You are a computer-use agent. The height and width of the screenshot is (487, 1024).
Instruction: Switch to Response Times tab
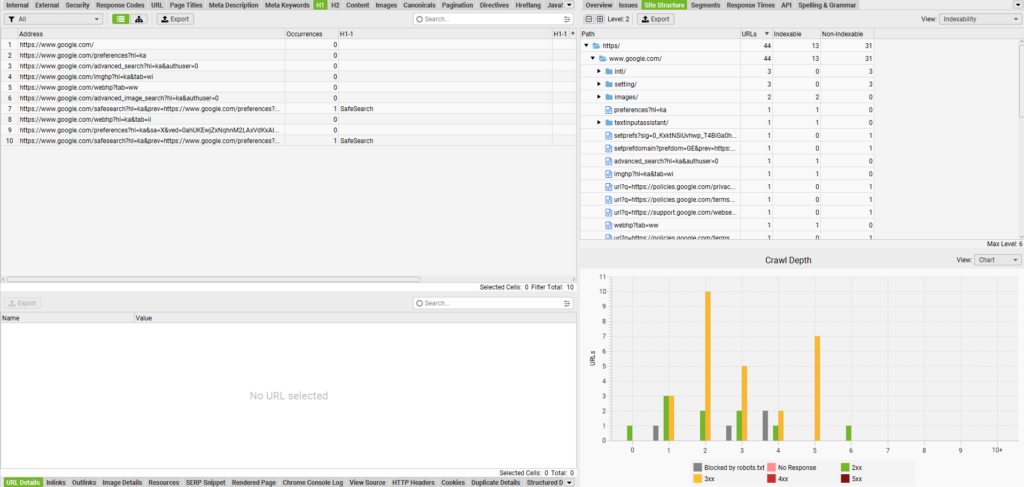(750, 5)
